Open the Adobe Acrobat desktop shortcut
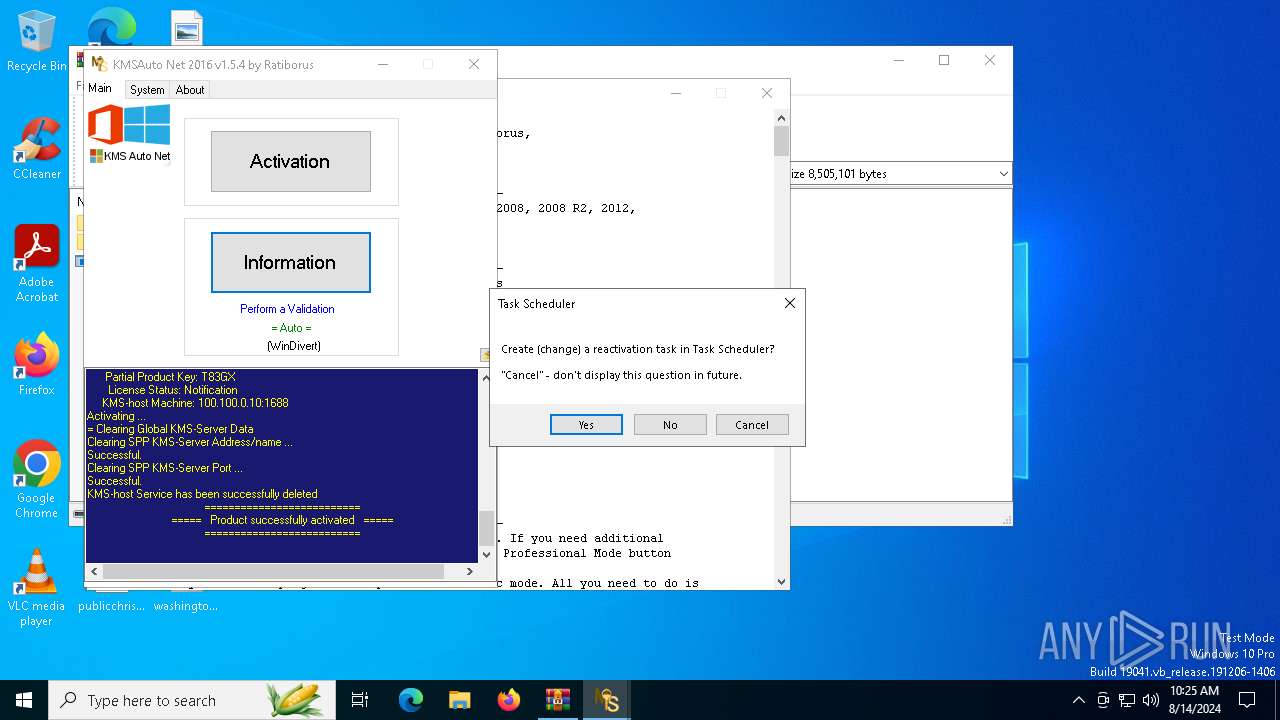 point(37,263)
